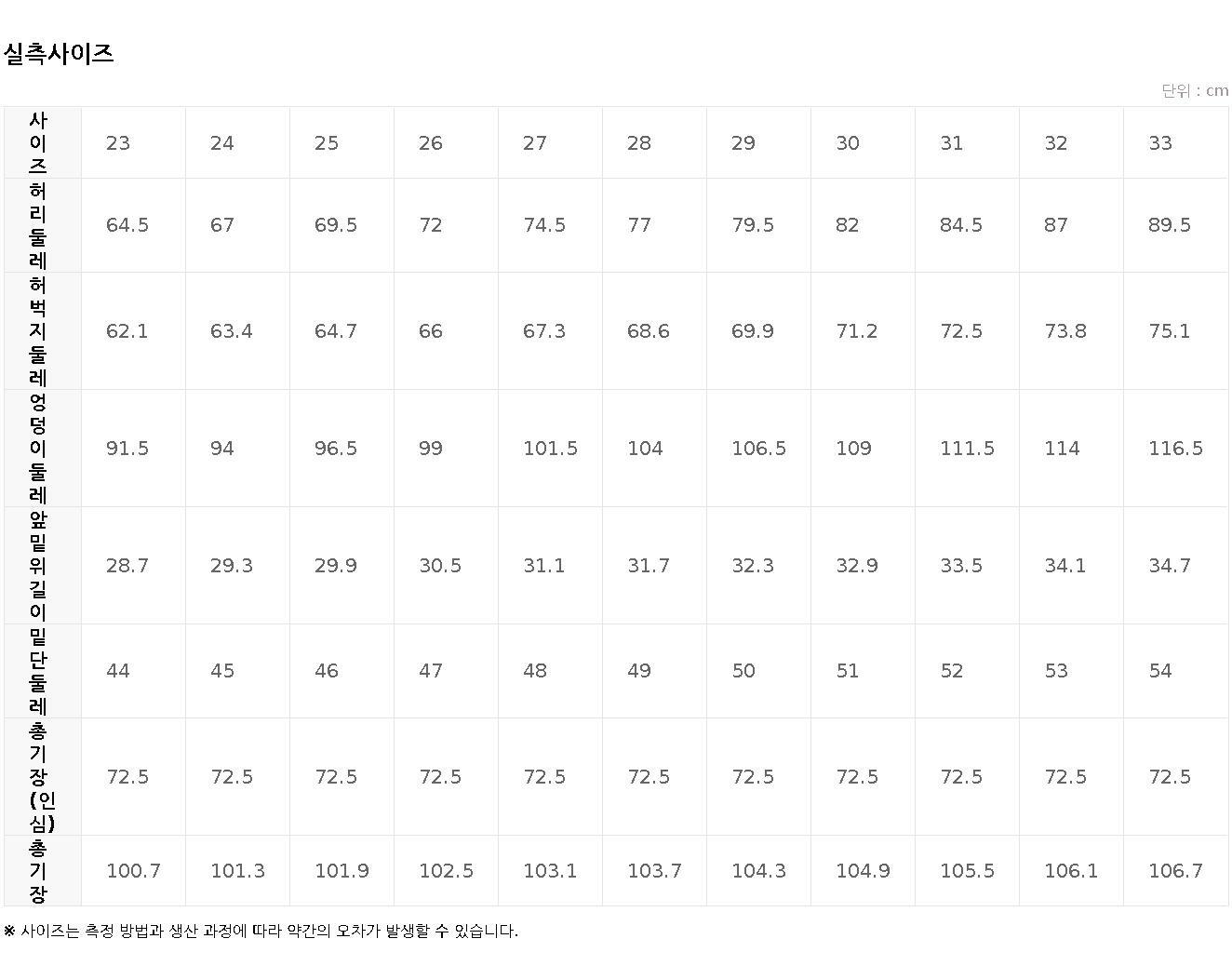Select the 사이즈 row header
The height and width of the screenshot is (979, 1232).
(x=38, y=143)
